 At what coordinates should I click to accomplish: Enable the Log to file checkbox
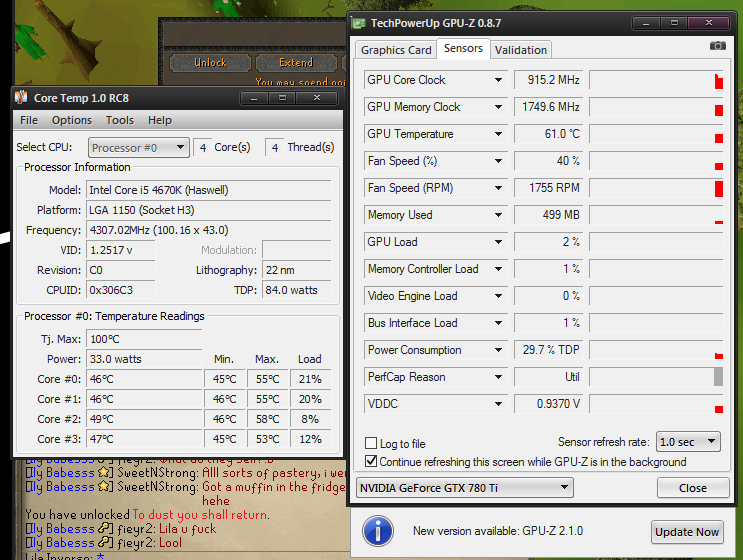click(x=372, y=444)
